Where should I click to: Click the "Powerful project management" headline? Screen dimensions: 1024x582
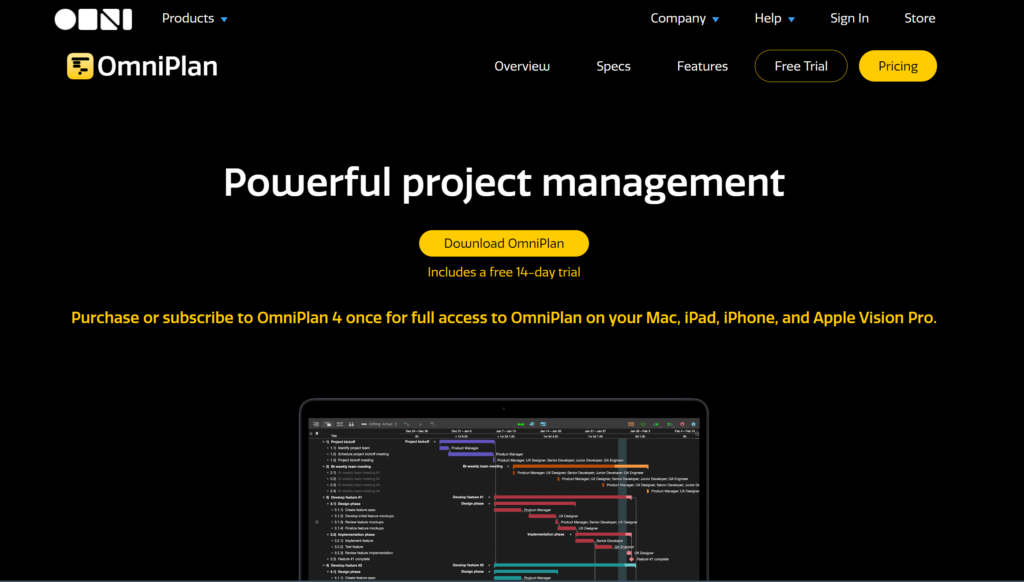pyautogui.click(x=504, y=182)
